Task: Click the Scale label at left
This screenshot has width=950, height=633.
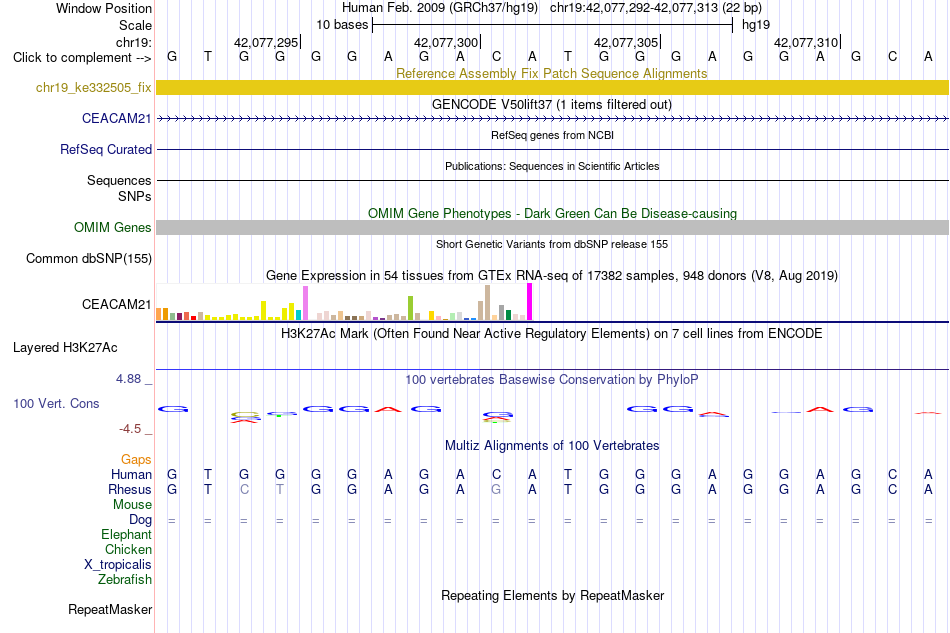Action: (x=135, y=25)
